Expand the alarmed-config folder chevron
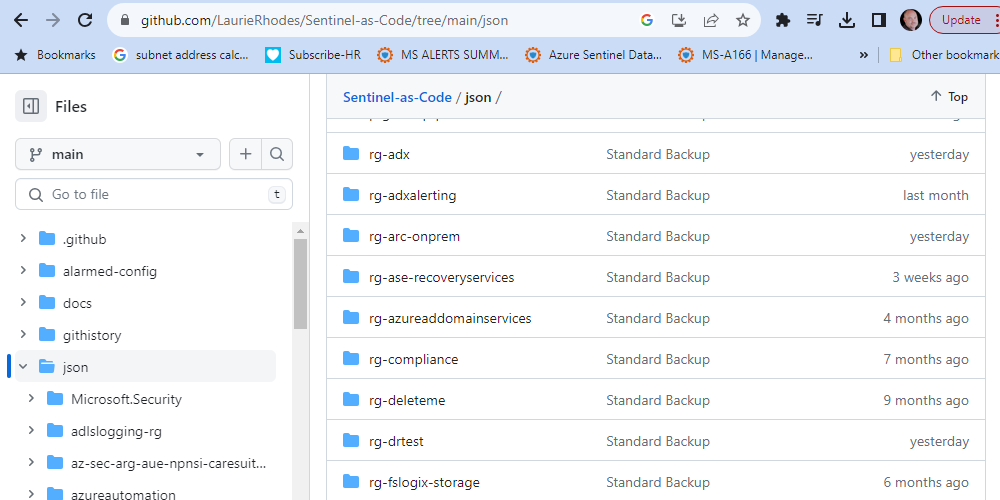The height and width of the screenshot is (500, 1000). (x=23, y=270)
